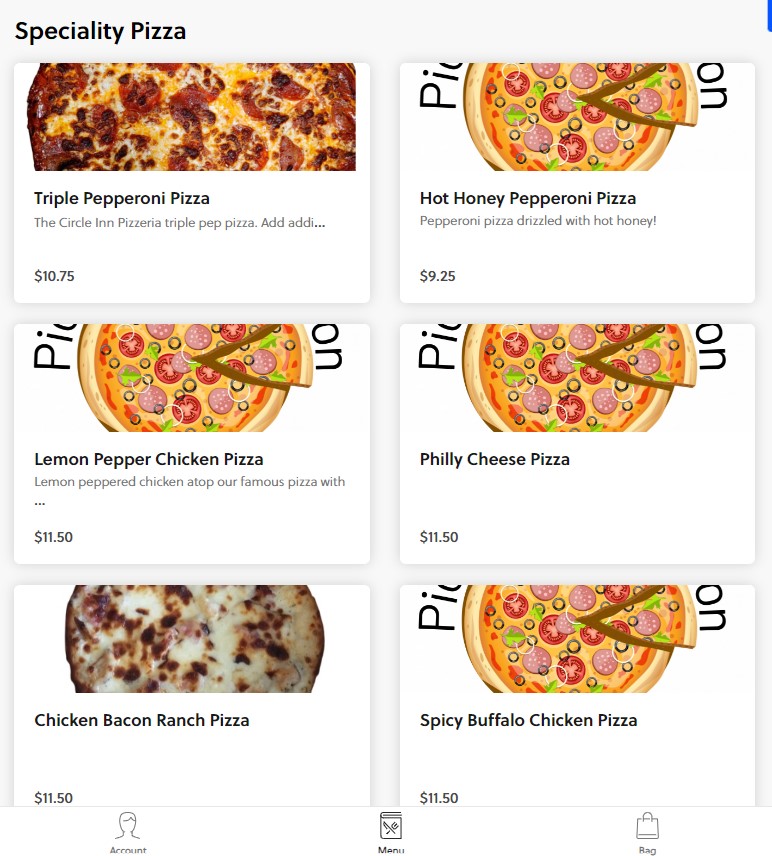The width and height of the screenshot is (772, 856).
Task: Choose Spicy Buffalo Chicken Pizza title
Action: tap(528, 720)
